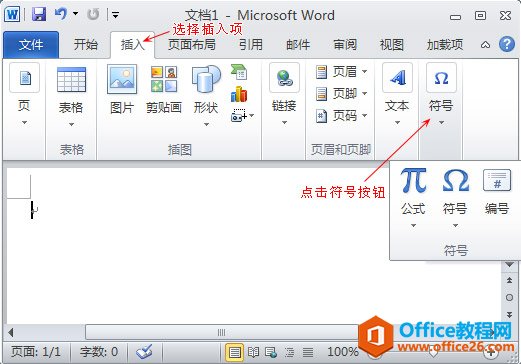Expand the 形状 shapes dropdown arrow
This screenshot has height=364, width=521.
coord(206,125)
